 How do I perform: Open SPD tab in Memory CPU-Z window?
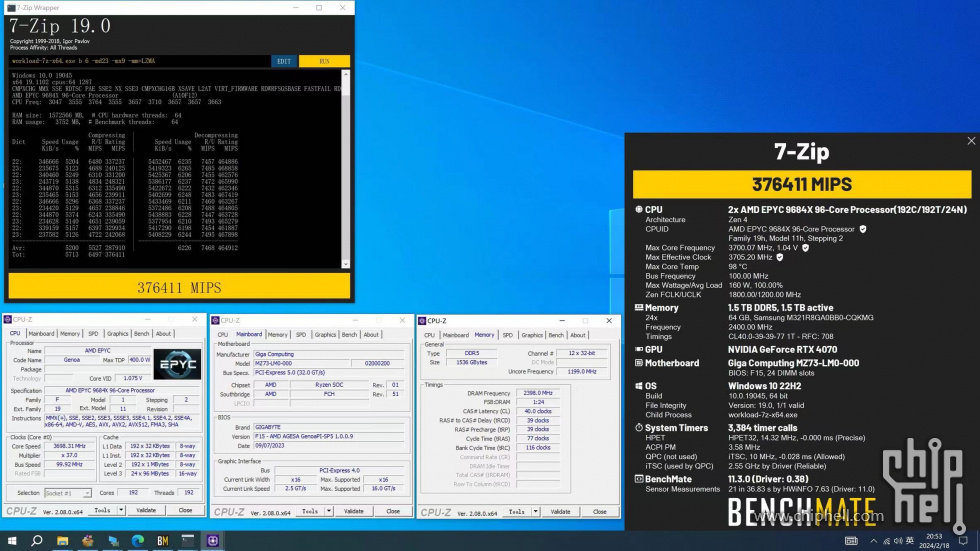point(508,335)
